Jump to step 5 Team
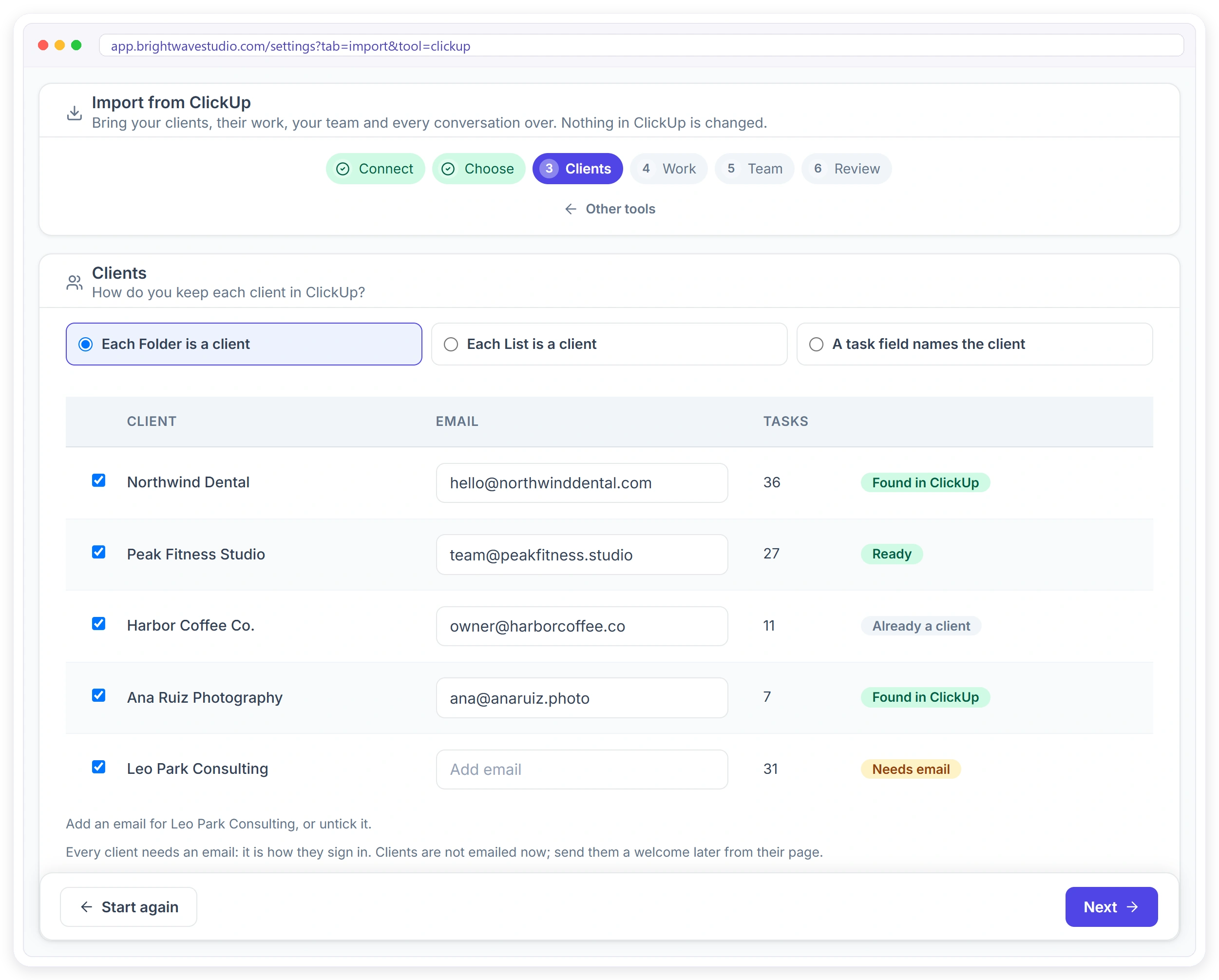The height and width of the screenshot is (980, 1219). tap(754, 169)
